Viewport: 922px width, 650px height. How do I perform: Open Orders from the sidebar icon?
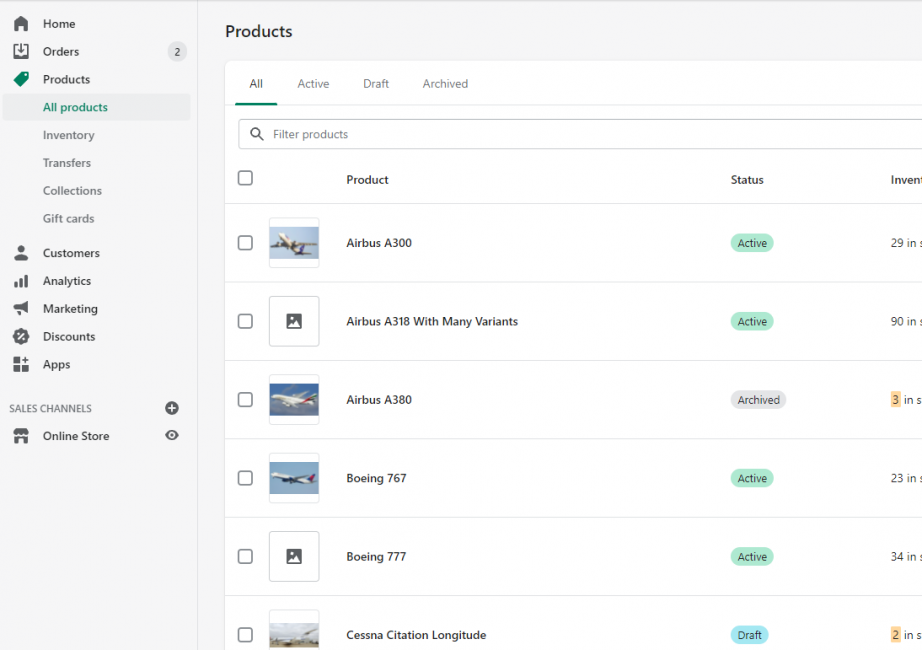21,51
